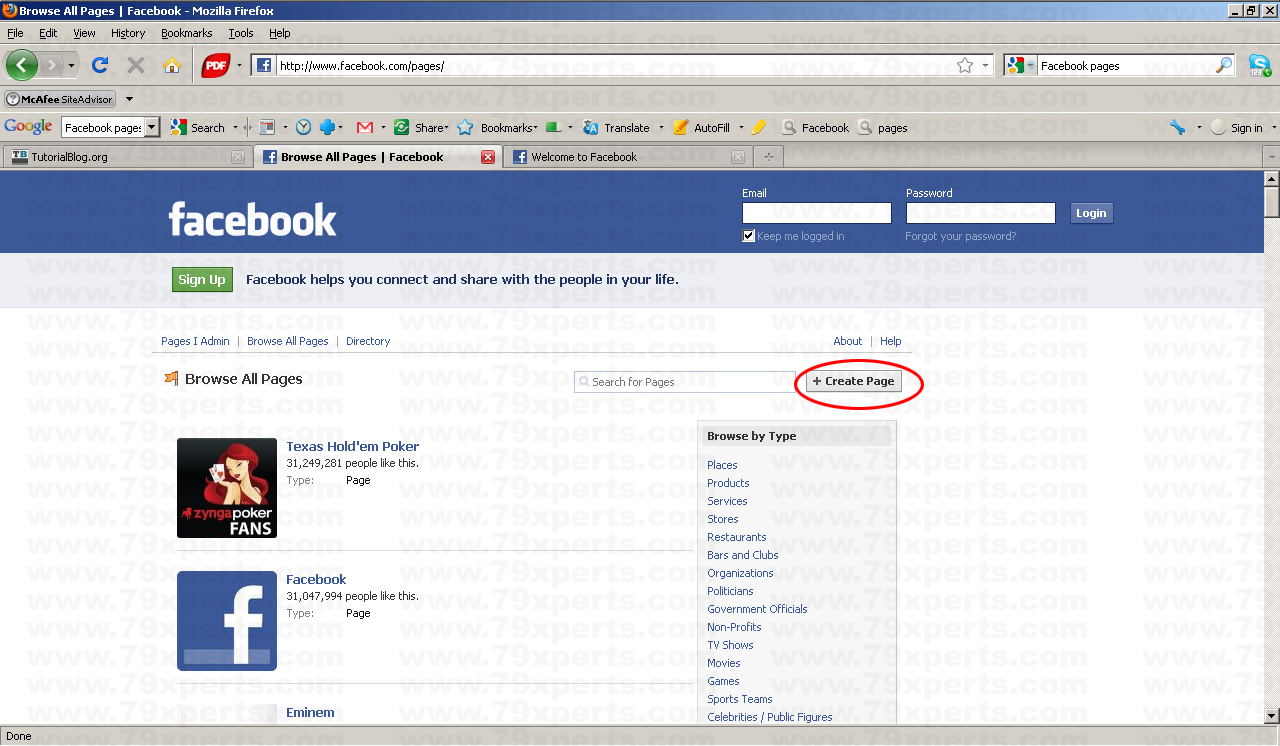Click the Stop loading X icon
The width and height of the screenshot is (1280, 746).
pyautogui.click(x=136, y=65)
